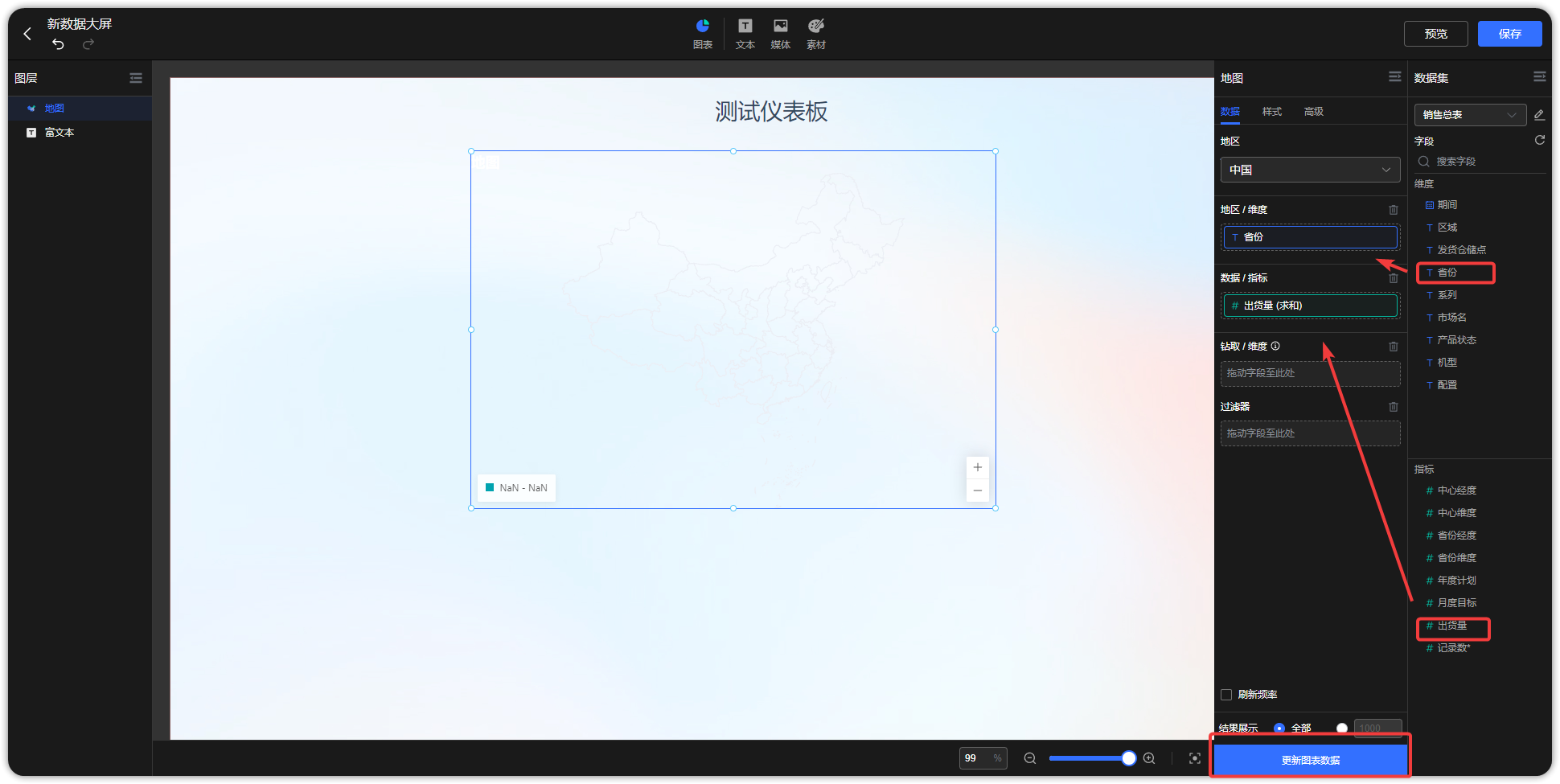Image resolution: width=1560 pixels, height=784 pixels.
Task: Switch to the 高级 tab
Action: [1314, 112]
